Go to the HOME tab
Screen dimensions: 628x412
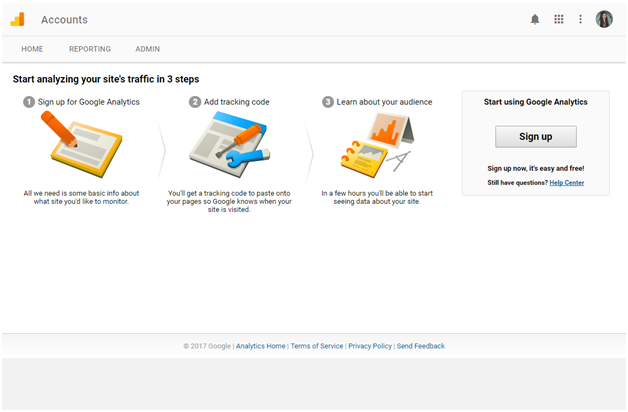32,49
